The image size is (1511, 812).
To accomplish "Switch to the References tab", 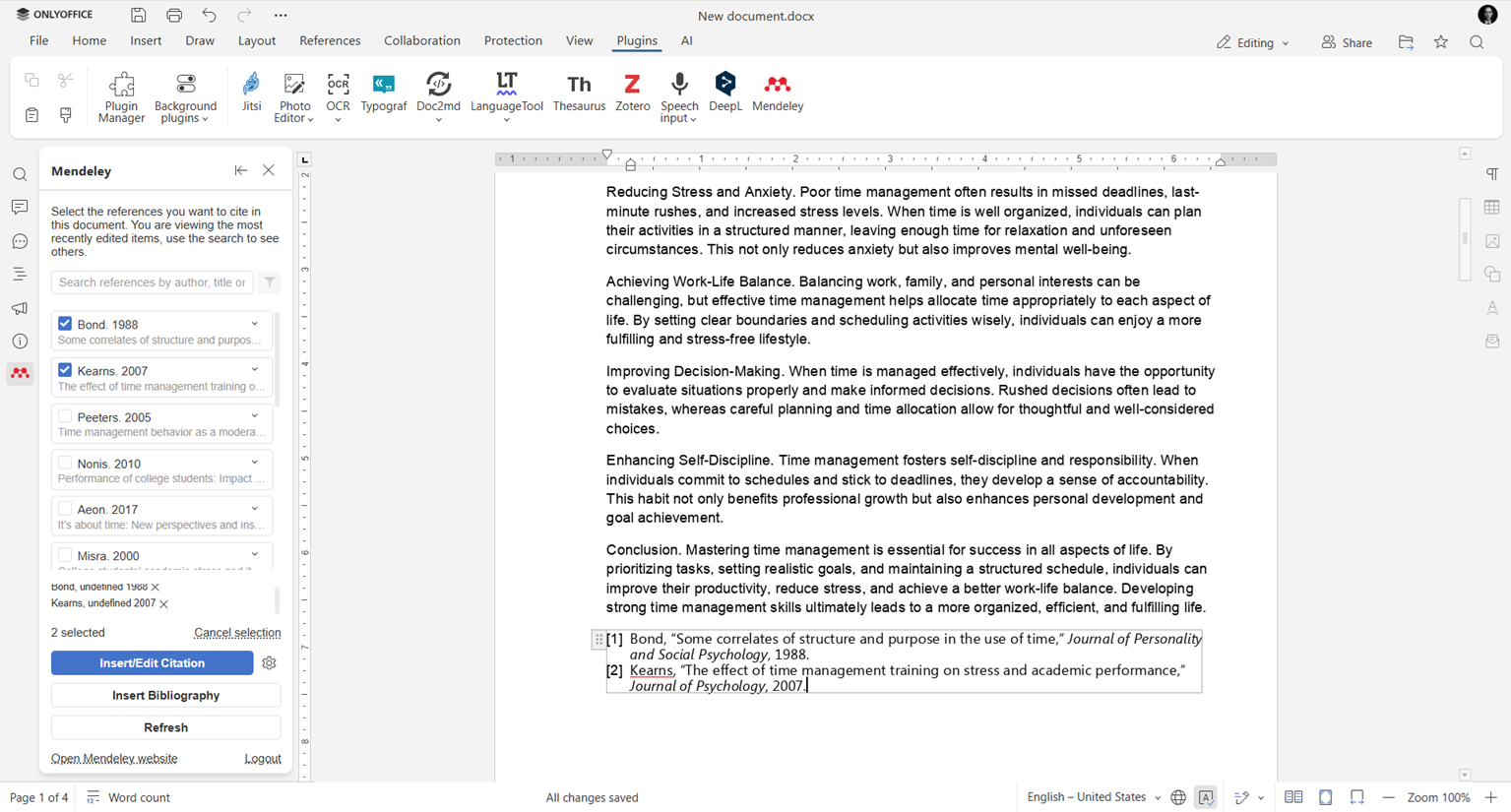I will [330, 40].
